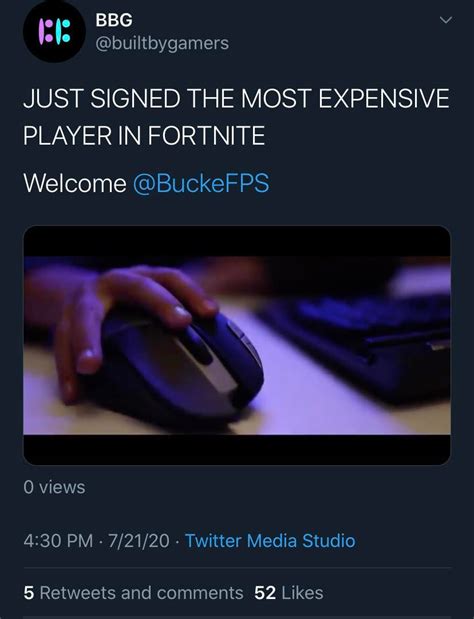
Task: Click the word Welcome in the tweet
Action: (x=75, y=184)
